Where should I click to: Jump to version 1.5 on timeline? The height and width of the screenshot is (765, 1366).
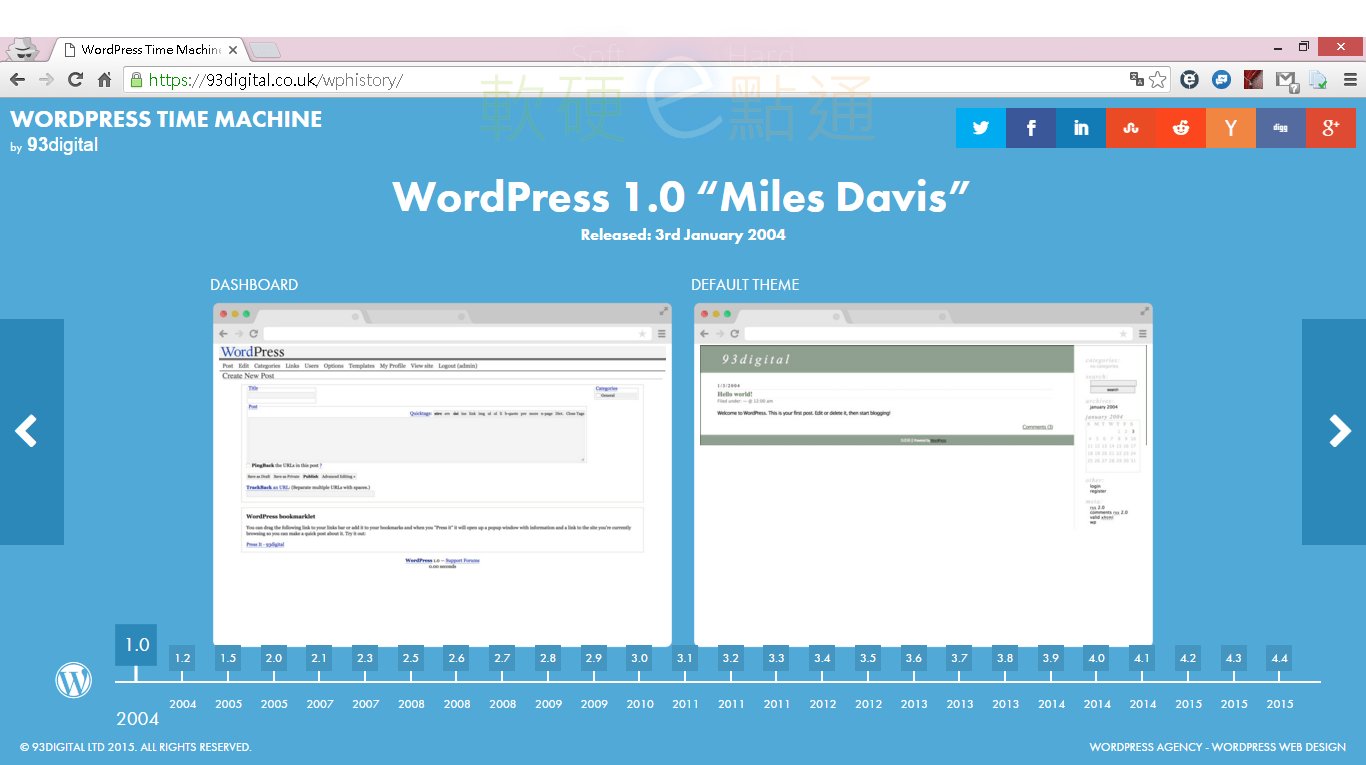click(228, 658)
